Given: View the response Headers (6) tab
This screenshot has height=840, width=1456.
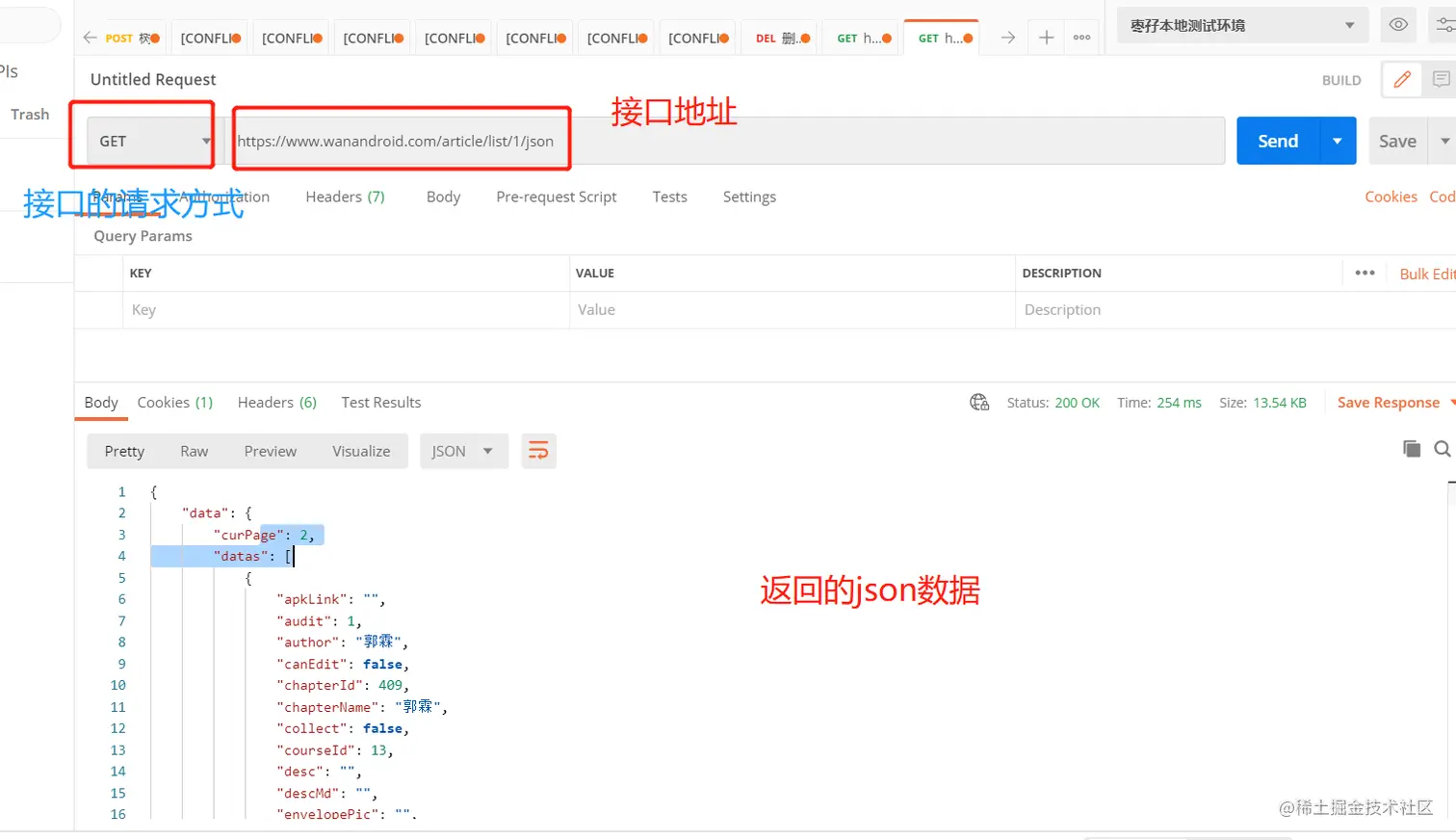Looking at the screenshot, I should [277, 403].
